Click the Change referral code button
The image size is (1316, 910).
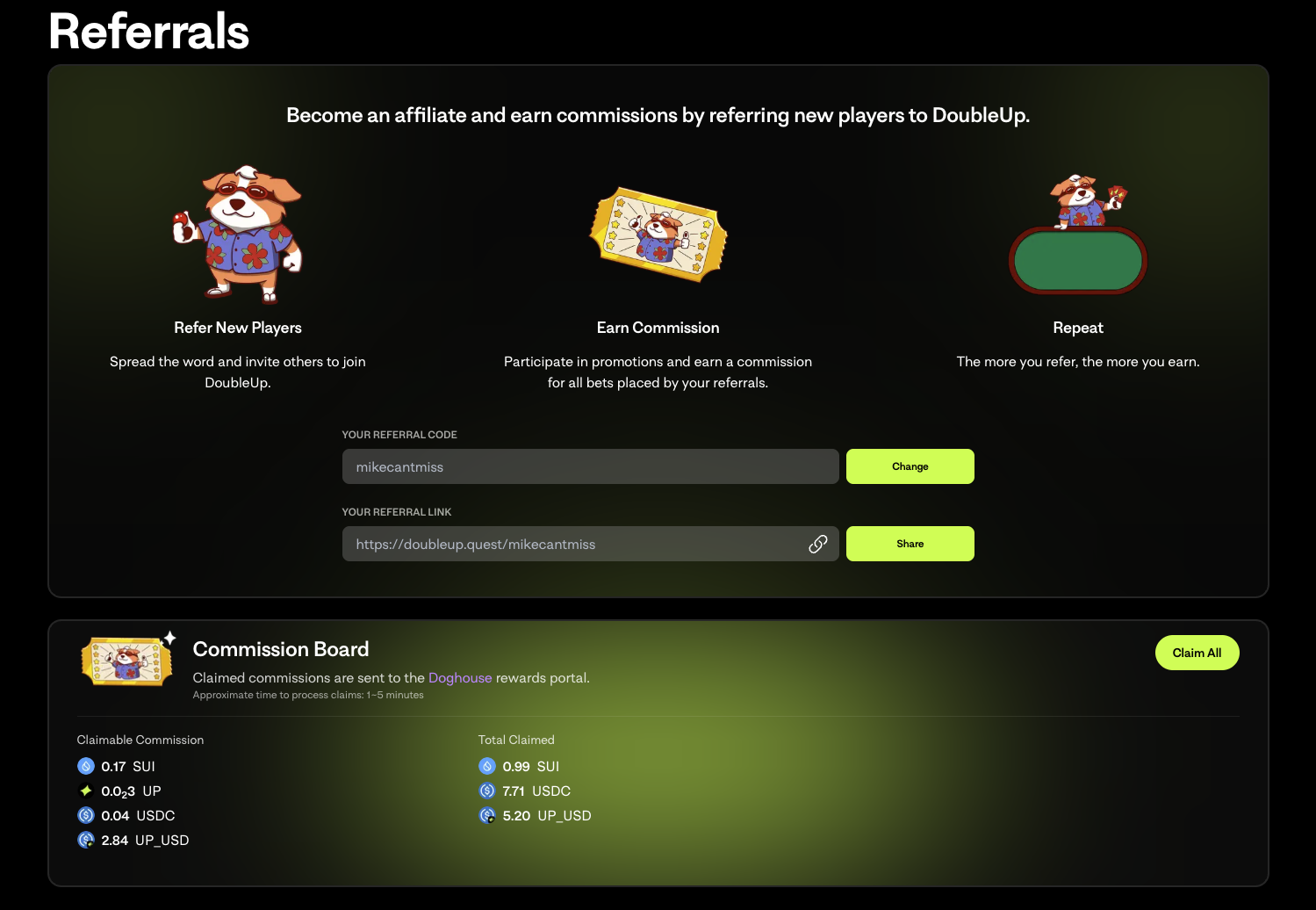pos(910,466)
